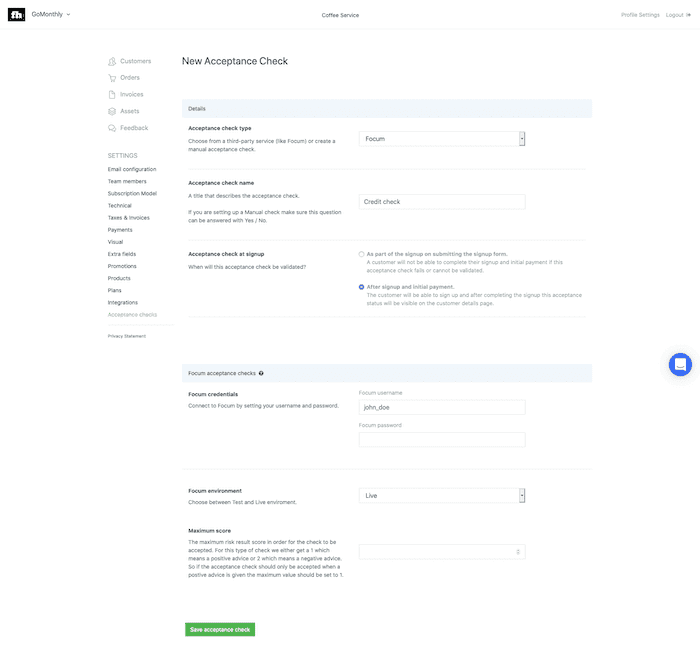Open Team members settings
The image size is (700, 655).
[x=127, y=181]
